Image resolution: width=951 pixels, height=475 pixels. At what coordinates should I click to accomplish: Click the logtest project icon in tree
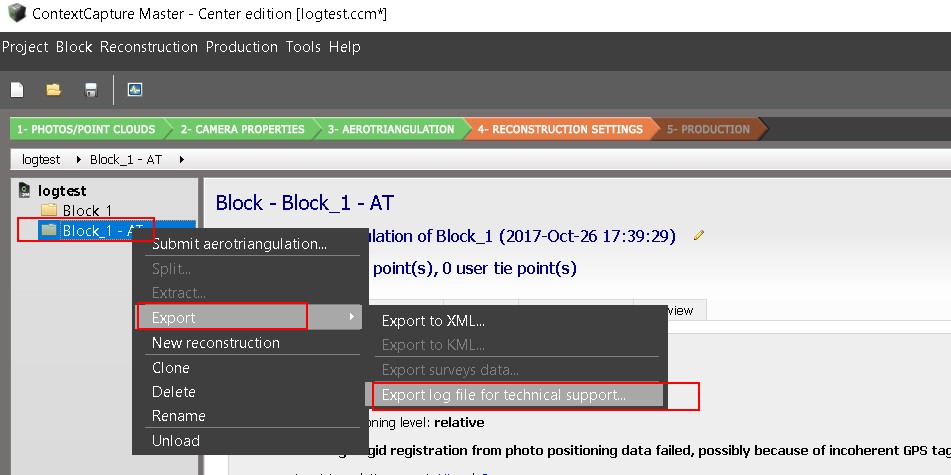click(25, 190)
